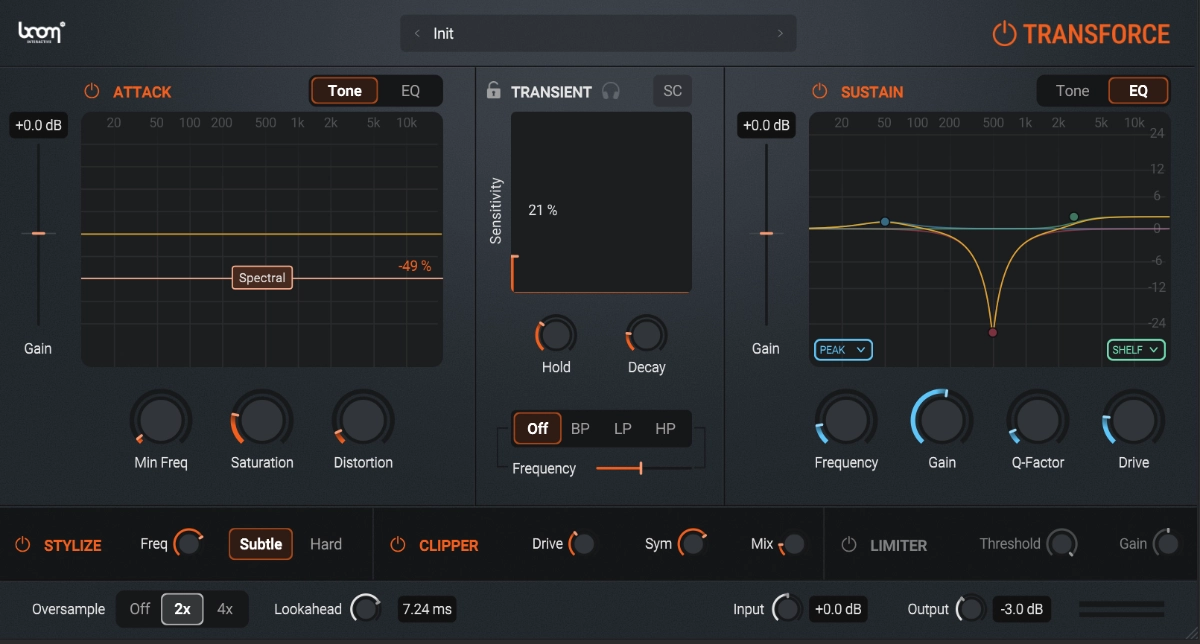Select the HP transient filter
Image resolution: width=1200 pixels, height=644 pixels.
(665, 429)
